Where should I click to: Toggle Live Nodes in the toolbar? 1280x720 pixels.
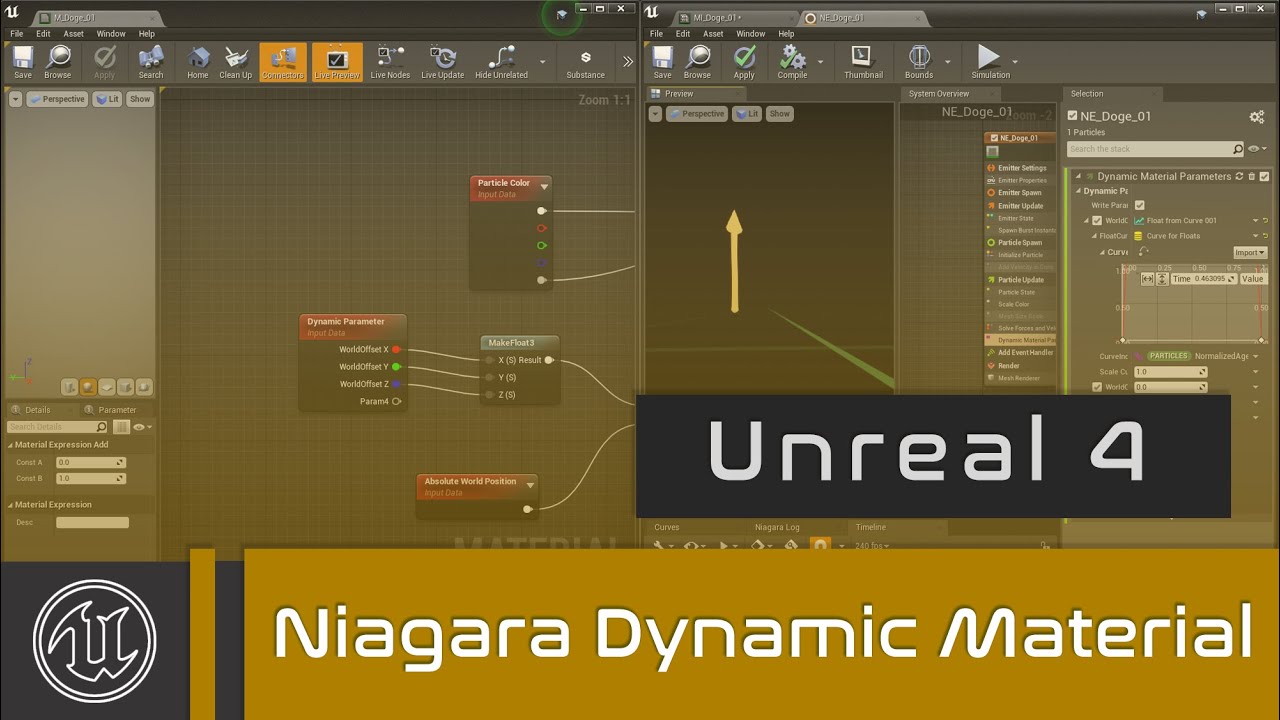391,62
